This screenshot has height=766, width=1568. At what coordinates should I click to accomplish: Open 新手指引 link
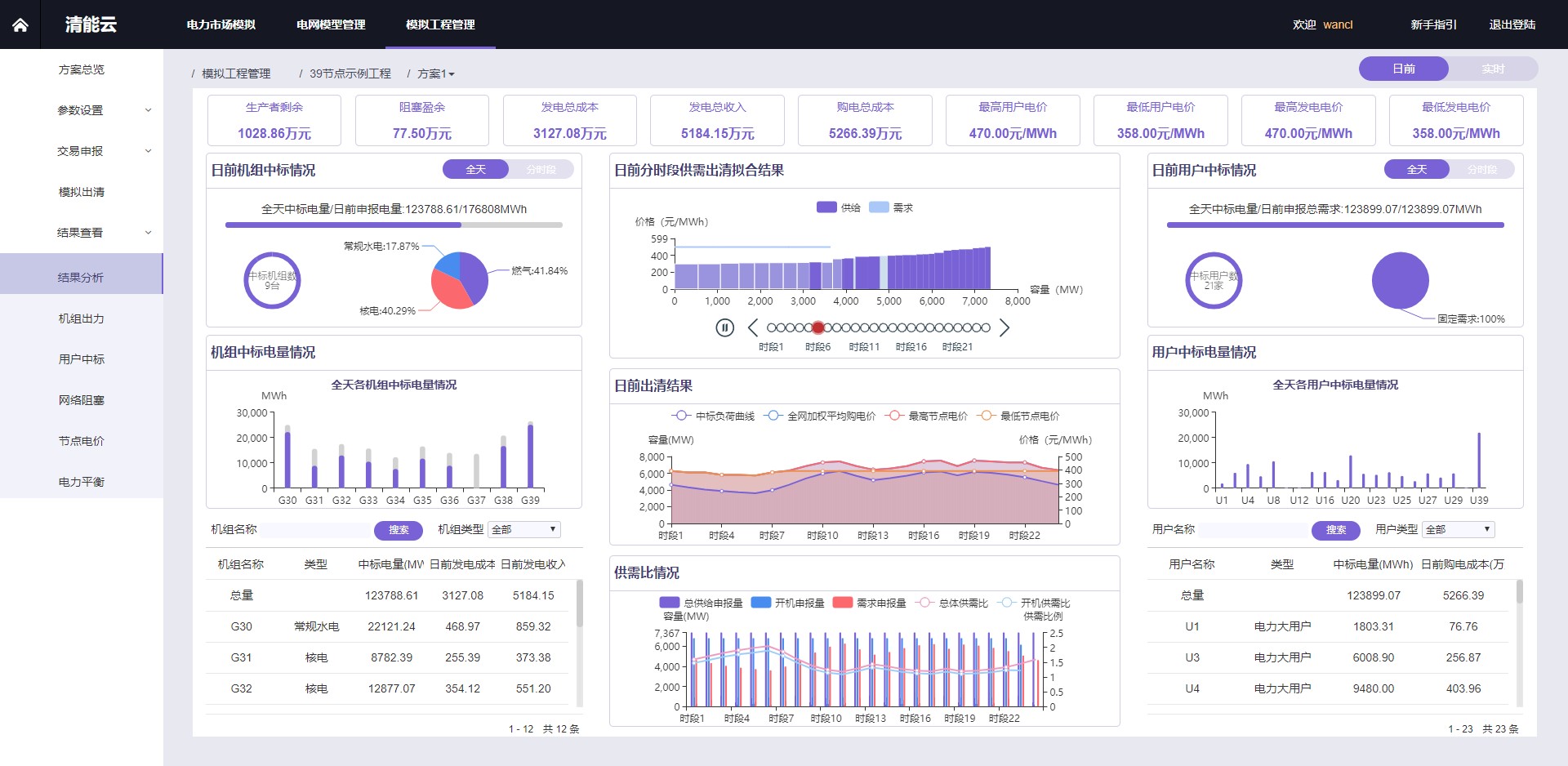pyautogui.click(x=1433, y=24)
